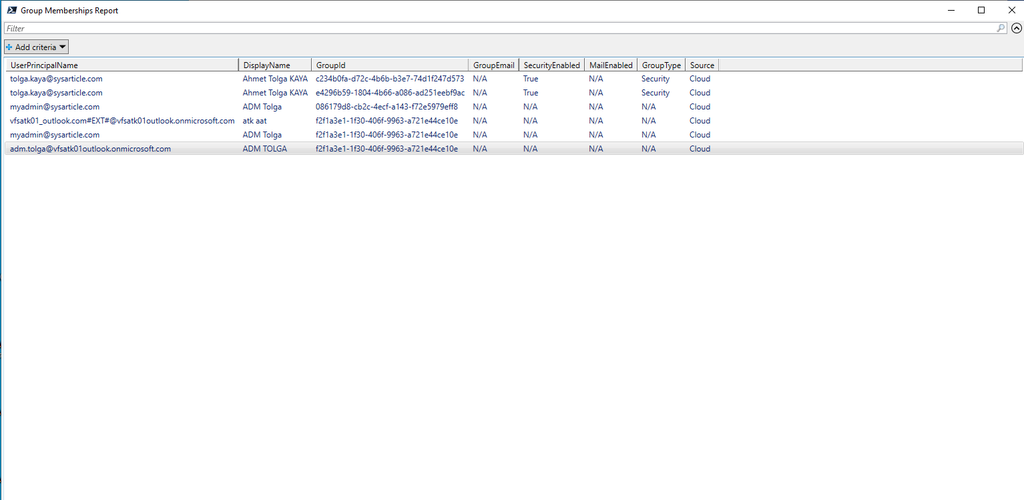Screen dimensions: 1024x500
Task: Maximize the Group Memberships Report window
Action: tap(982, 10)
